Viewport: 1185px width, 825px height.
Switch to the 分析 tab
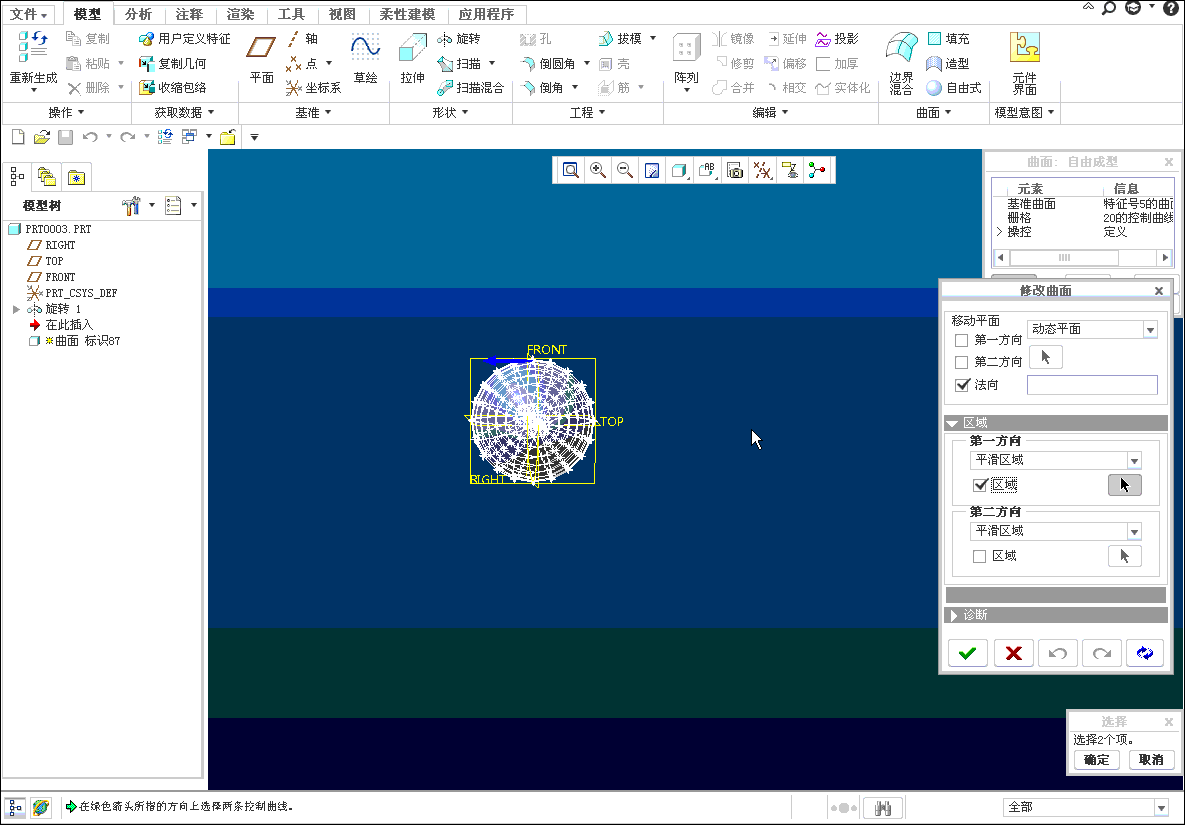[138, 14]
